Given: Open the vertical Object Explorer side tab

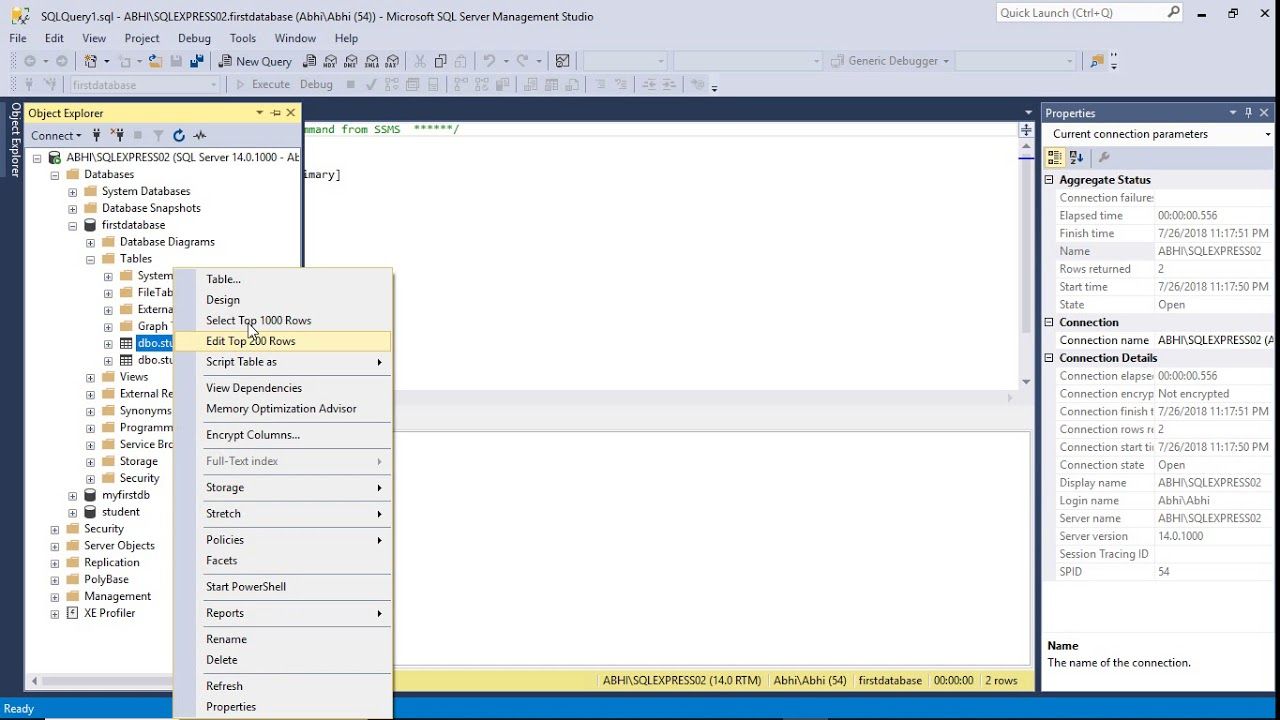Looking at the screenshot, I should pyautogui.click(x=15, y=139).
